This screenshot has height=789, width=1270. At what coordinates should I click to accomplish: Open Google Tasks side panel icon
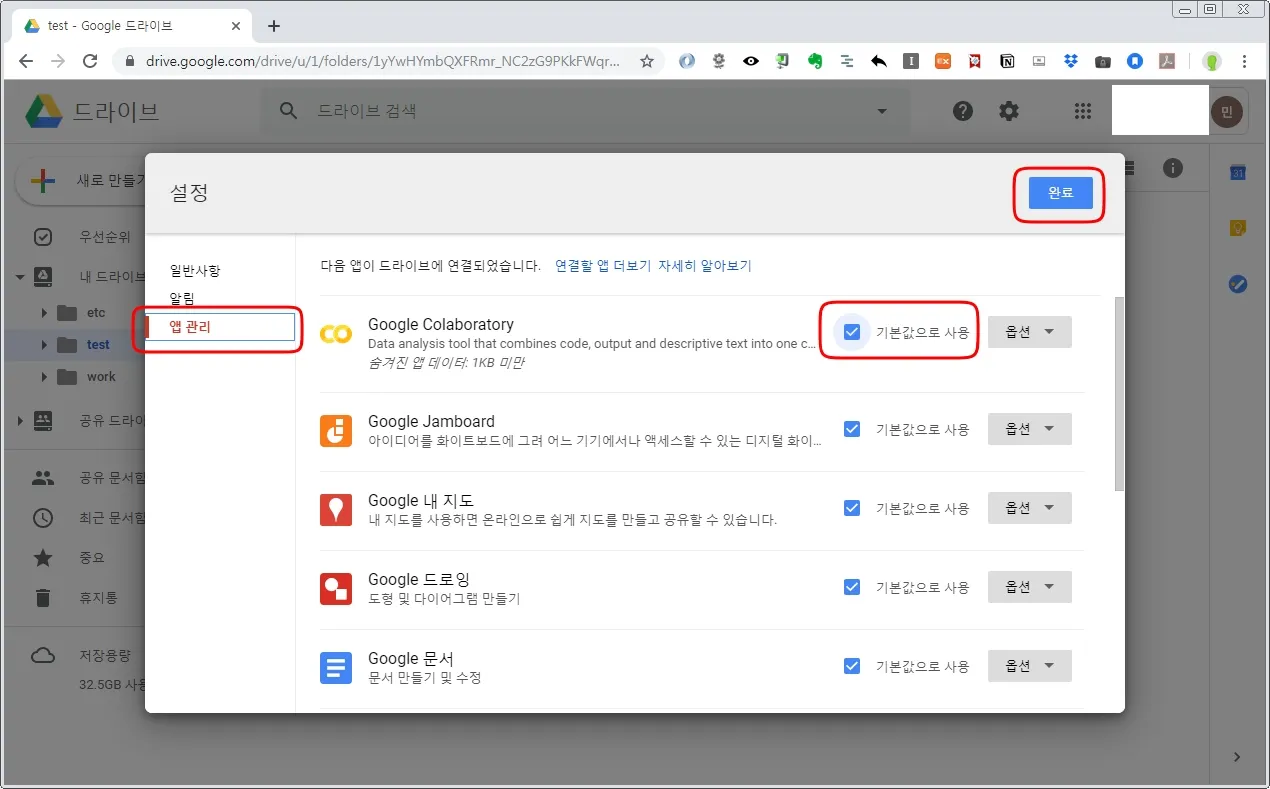point(1238,284)
